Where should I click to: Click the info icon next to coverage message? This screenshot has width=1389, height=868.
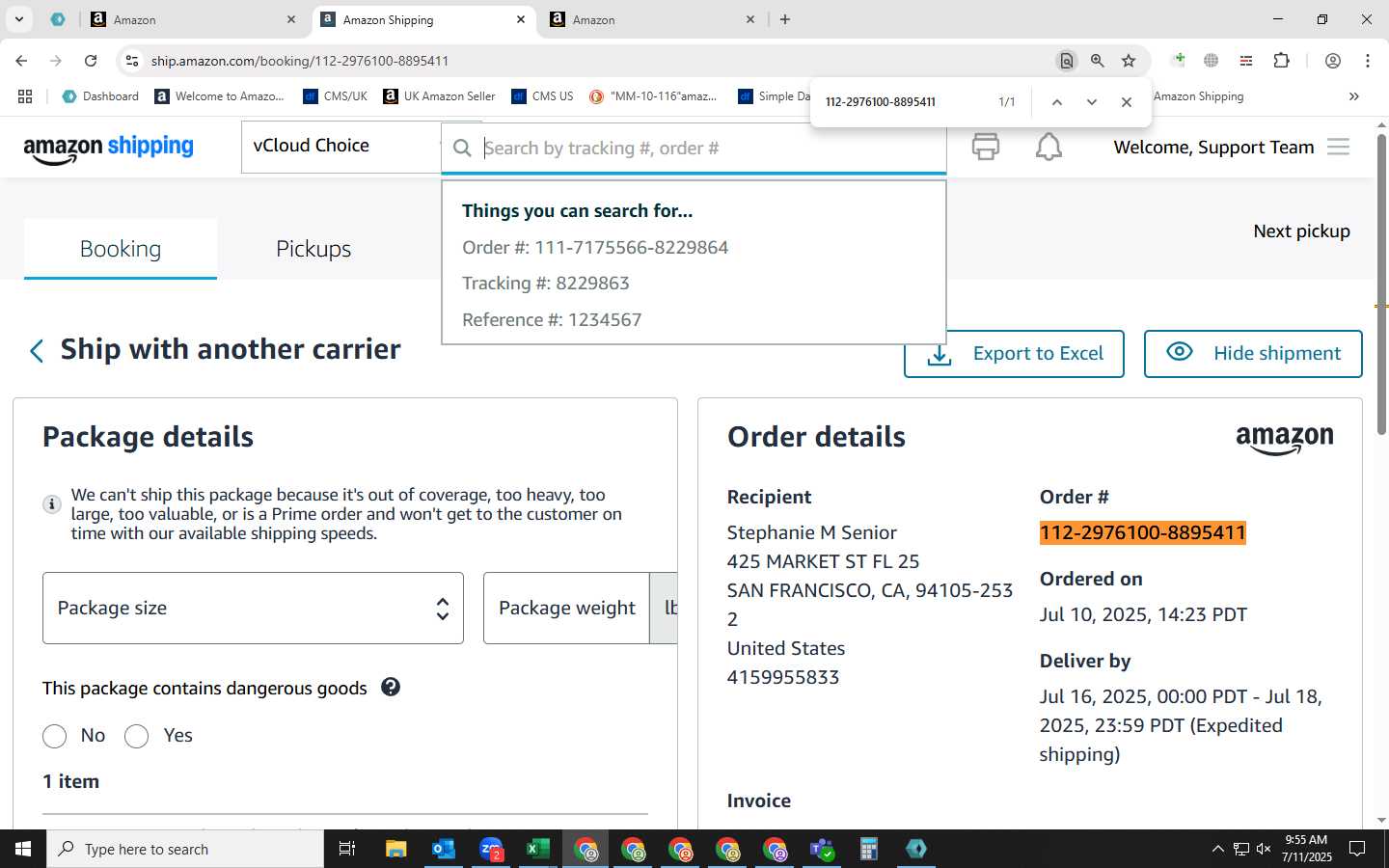[52, 503]
